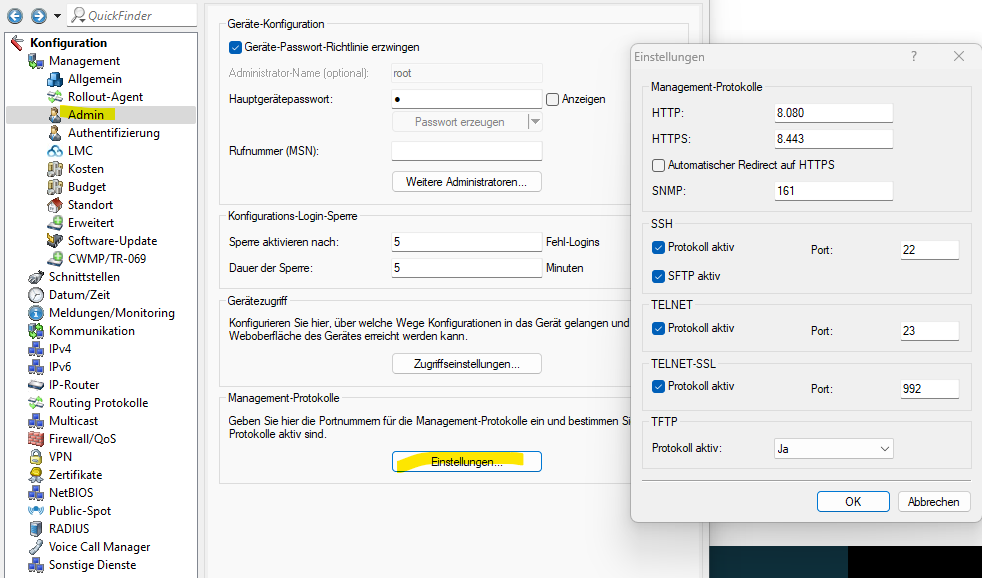
Task: Open IPv4 tree entry
Action: click(x=60, y=349)
